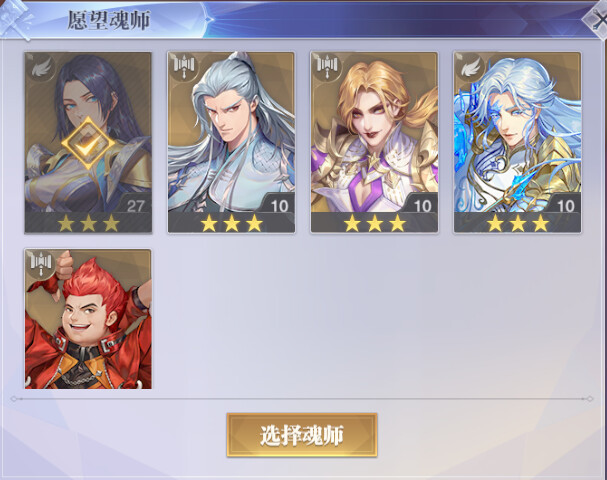Choose the blue-haired ice hero card
Screen dimensions: 607x480
(518, 142)
